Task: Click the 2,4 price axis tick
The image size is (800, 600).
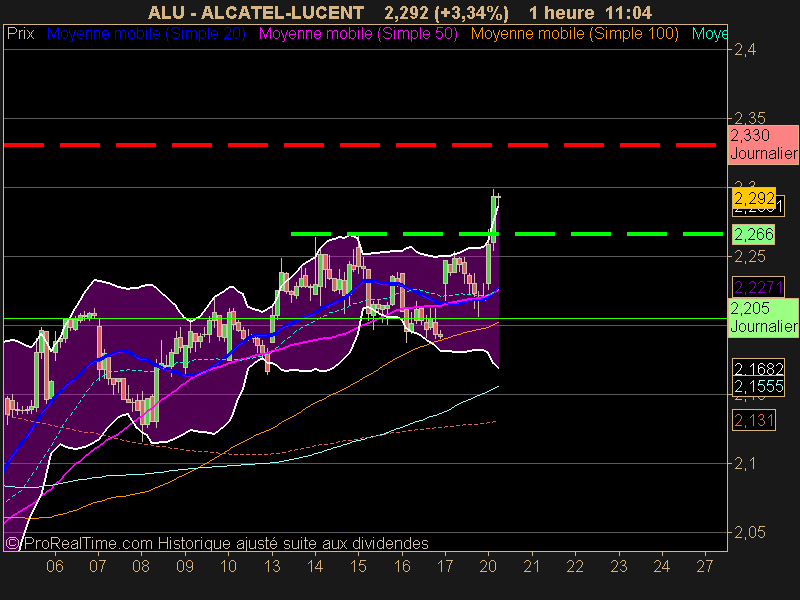Action: click(745, 49)
